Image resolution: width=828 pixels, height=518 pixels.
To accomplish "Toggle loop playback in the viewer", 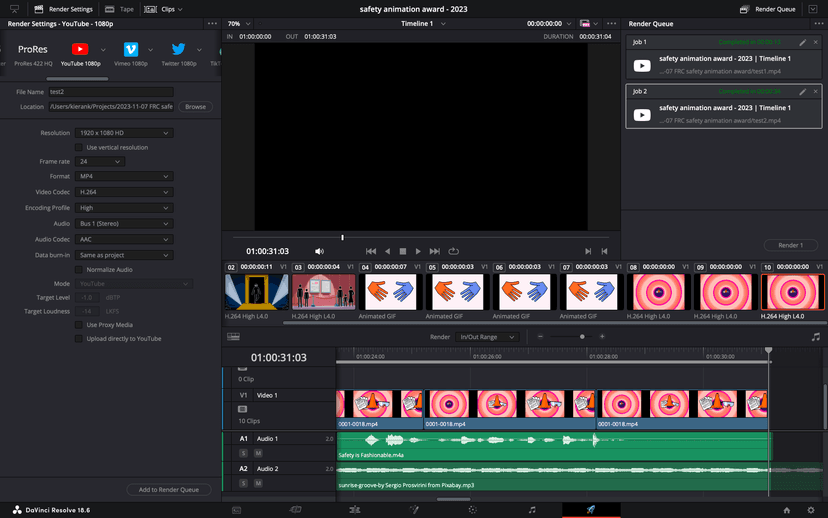I will pos(453,251).
